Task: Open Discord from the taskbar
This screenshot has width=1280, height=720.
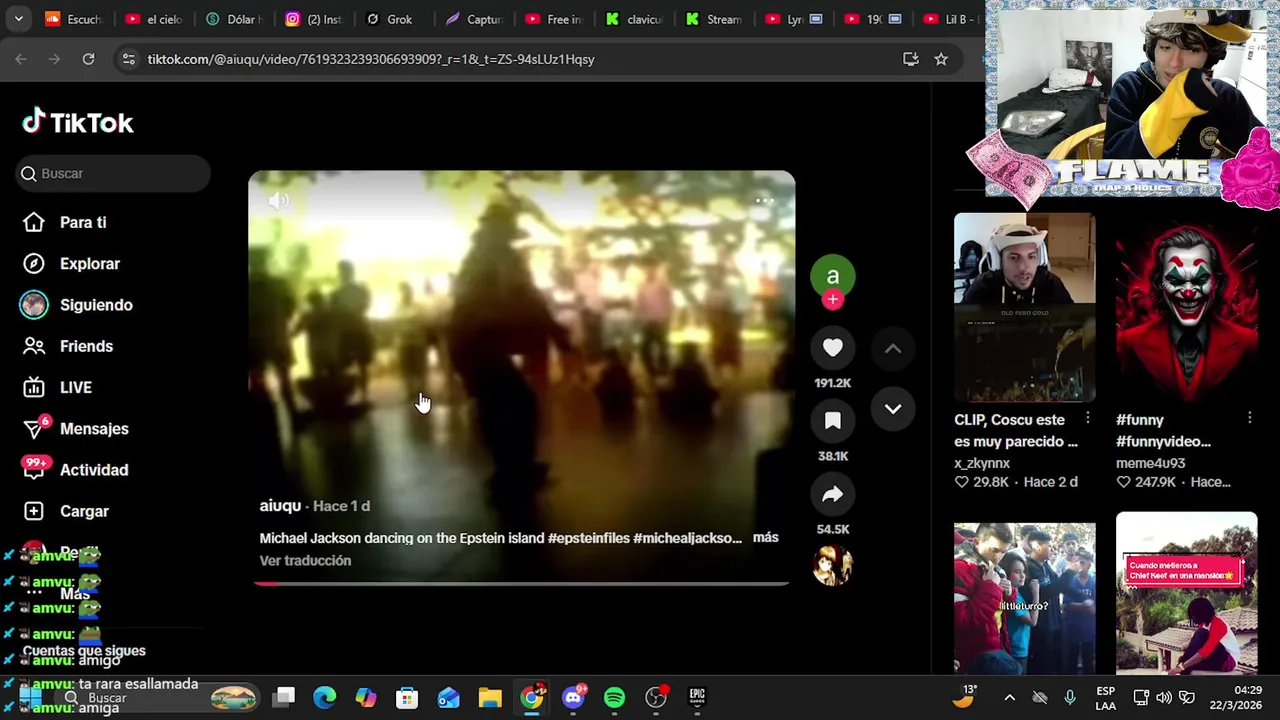Action: tap(574, 697)
